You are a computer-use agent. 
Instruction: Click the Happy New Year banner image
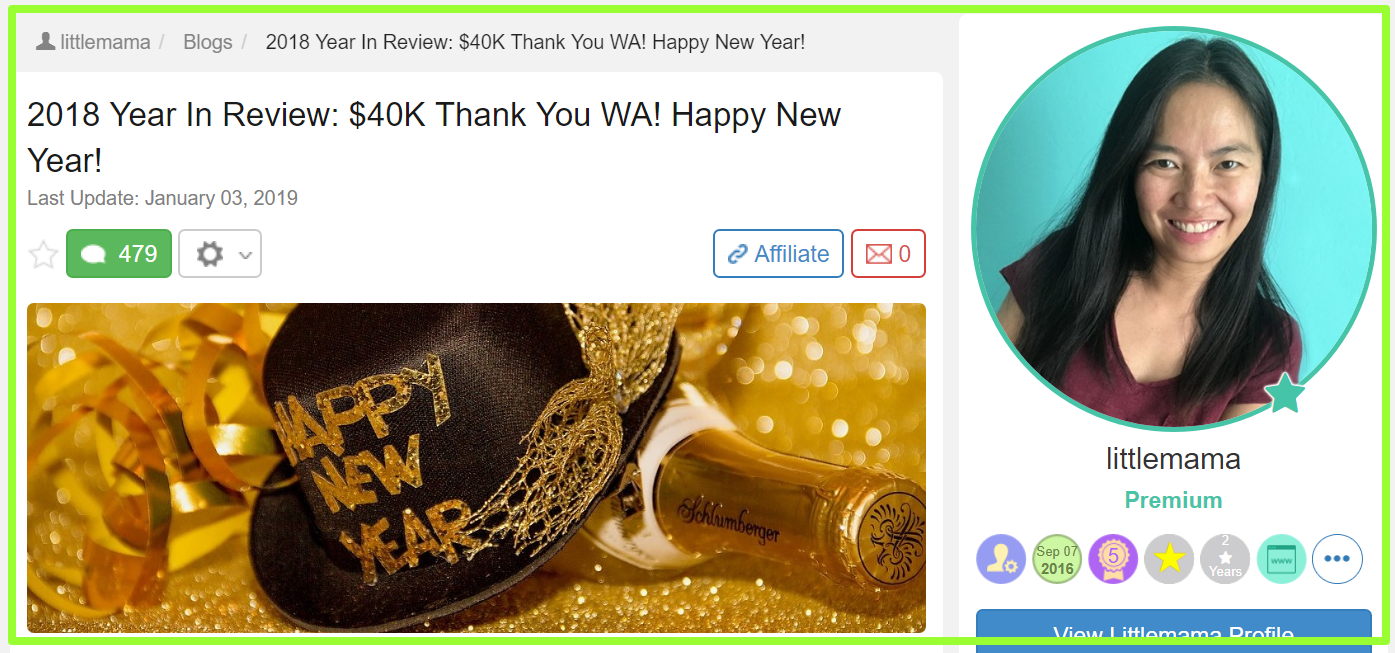click(476, 468)
